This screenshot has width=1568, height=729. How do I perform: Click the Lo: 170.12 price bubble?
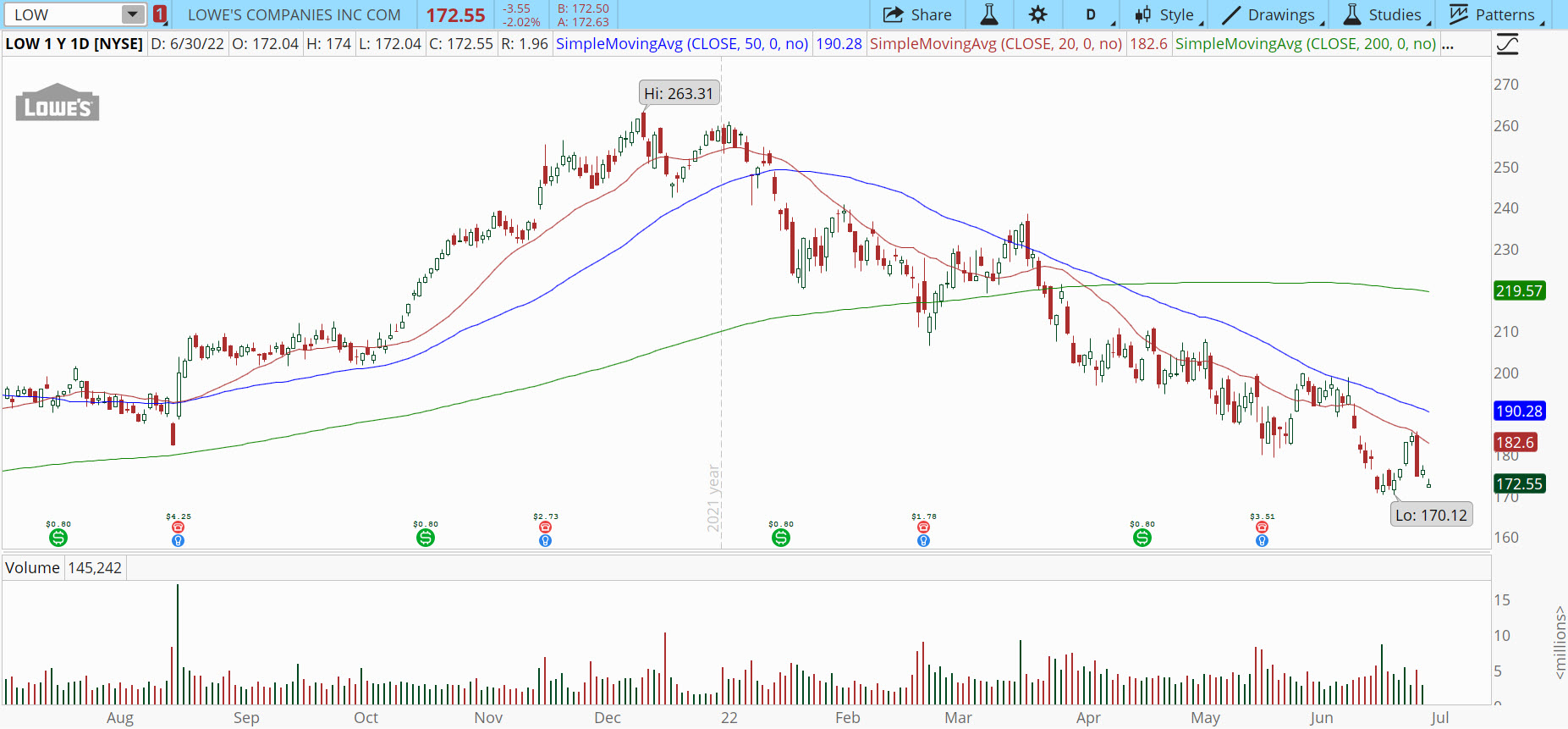[1431, 515]
